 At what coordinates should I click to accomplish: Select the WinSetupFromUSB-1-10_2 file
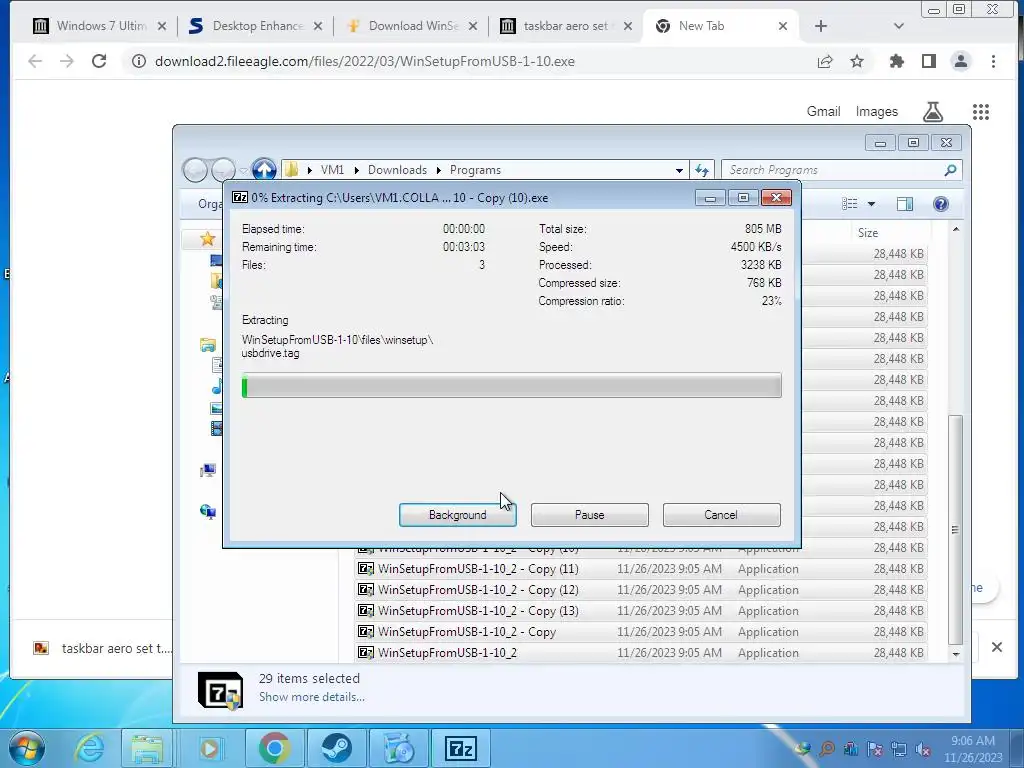click(641, 652)
